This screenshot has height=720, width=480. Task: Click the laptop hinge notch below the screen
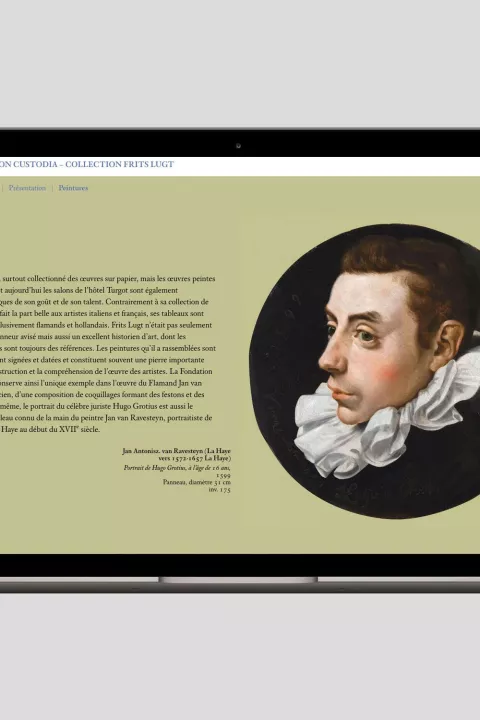(238, 580)
